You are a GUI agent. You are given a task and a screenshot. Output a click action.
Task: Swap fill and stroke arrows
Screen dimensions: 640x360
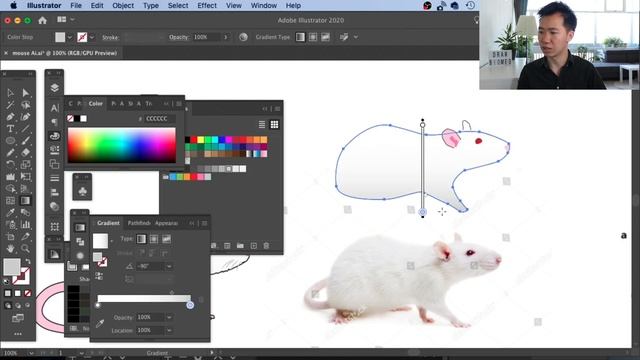(x=28, y=261)
